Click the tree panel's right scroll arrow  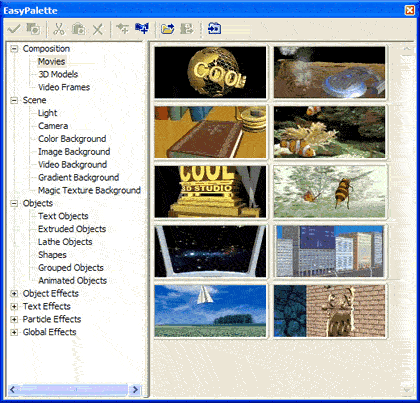[135, 389]
